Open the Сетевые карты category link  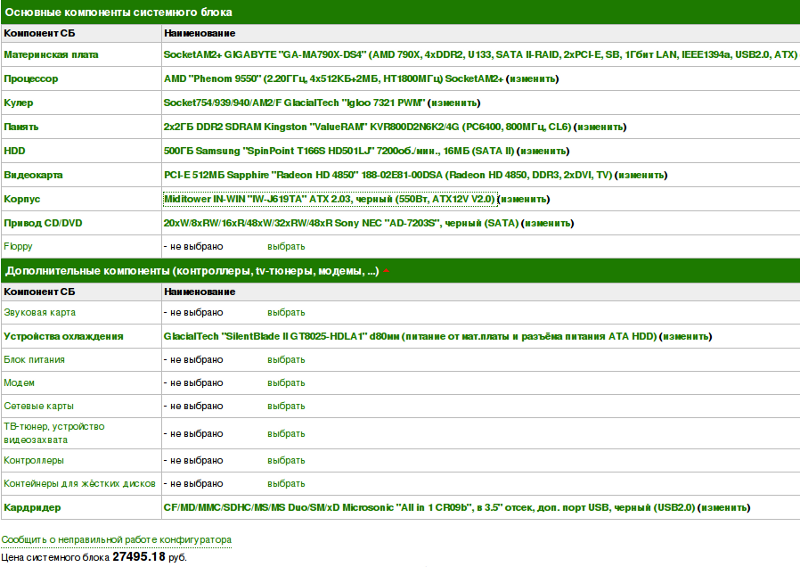click(39, 406)
